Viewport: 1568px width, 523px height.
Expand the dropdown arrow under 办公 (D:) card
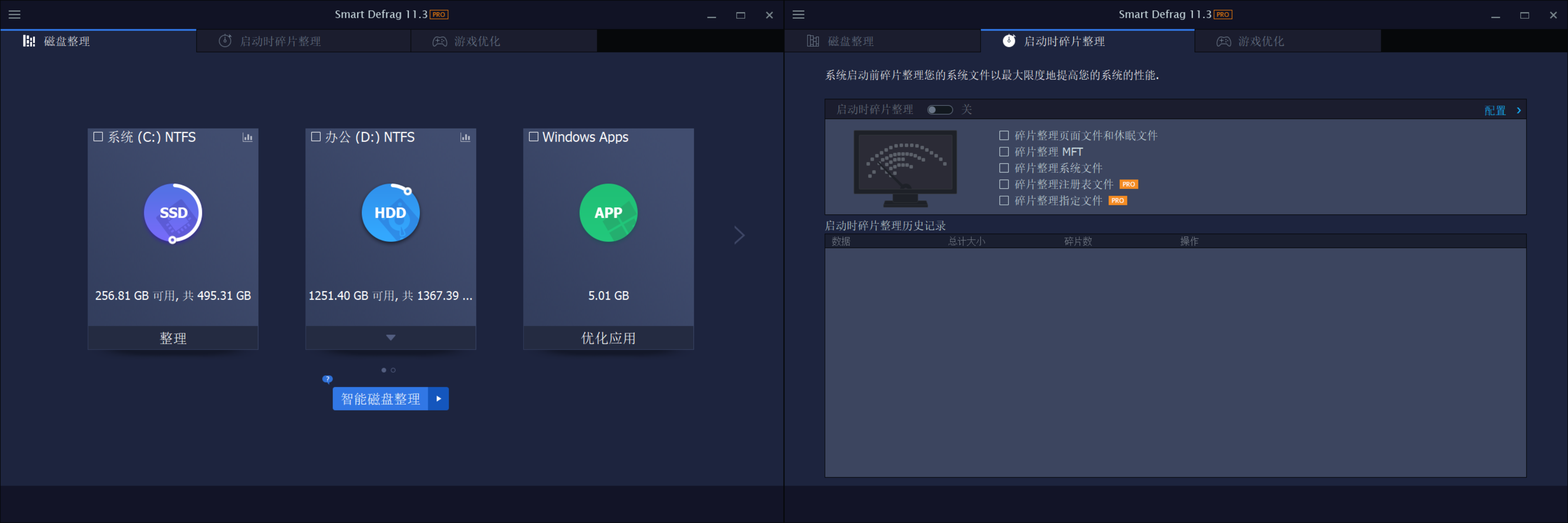pyautogui.click(x=390, y=337)
